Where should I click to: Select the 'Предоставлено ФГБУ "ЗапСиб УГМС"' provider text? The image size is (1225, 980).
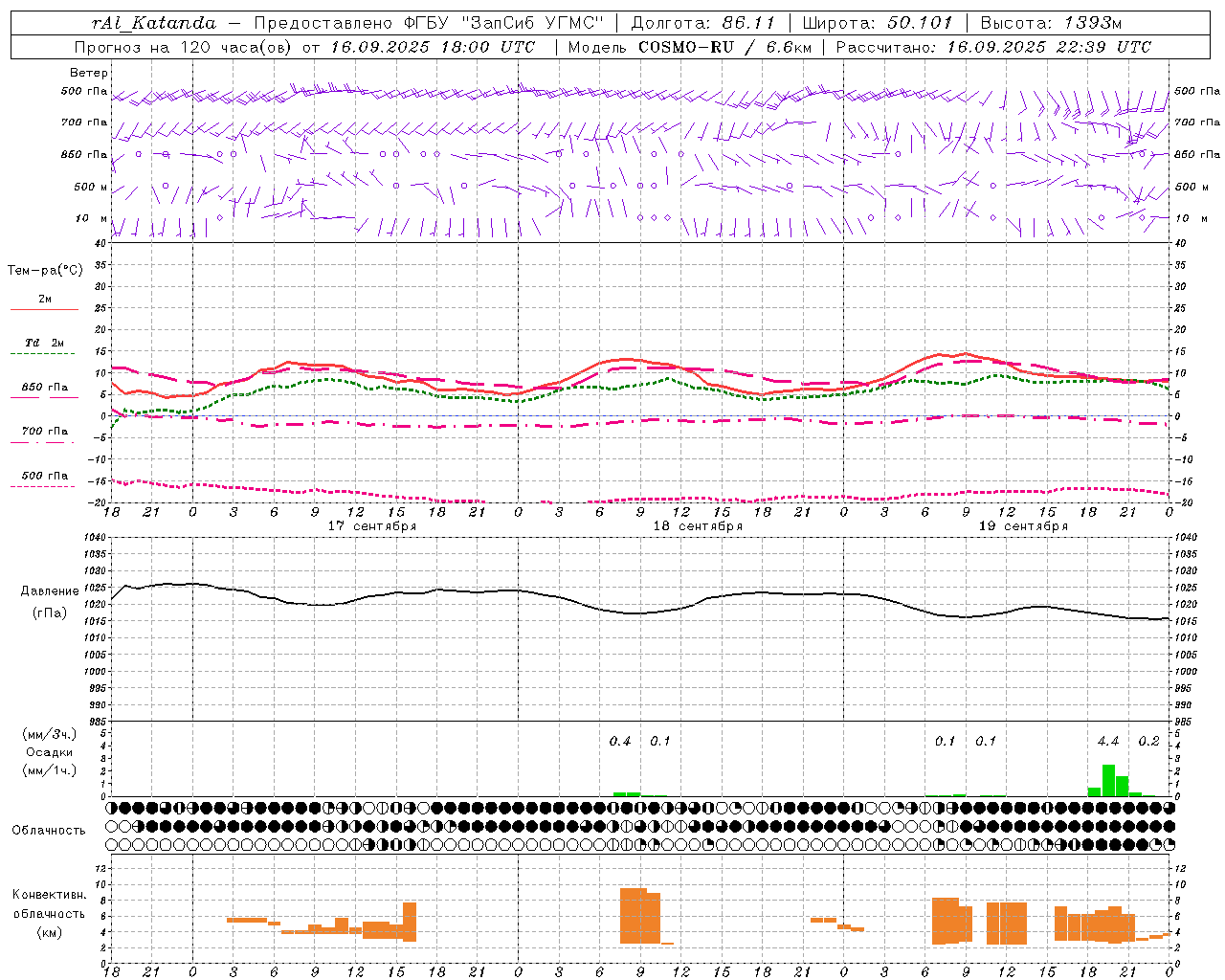[x=429, y=23]
